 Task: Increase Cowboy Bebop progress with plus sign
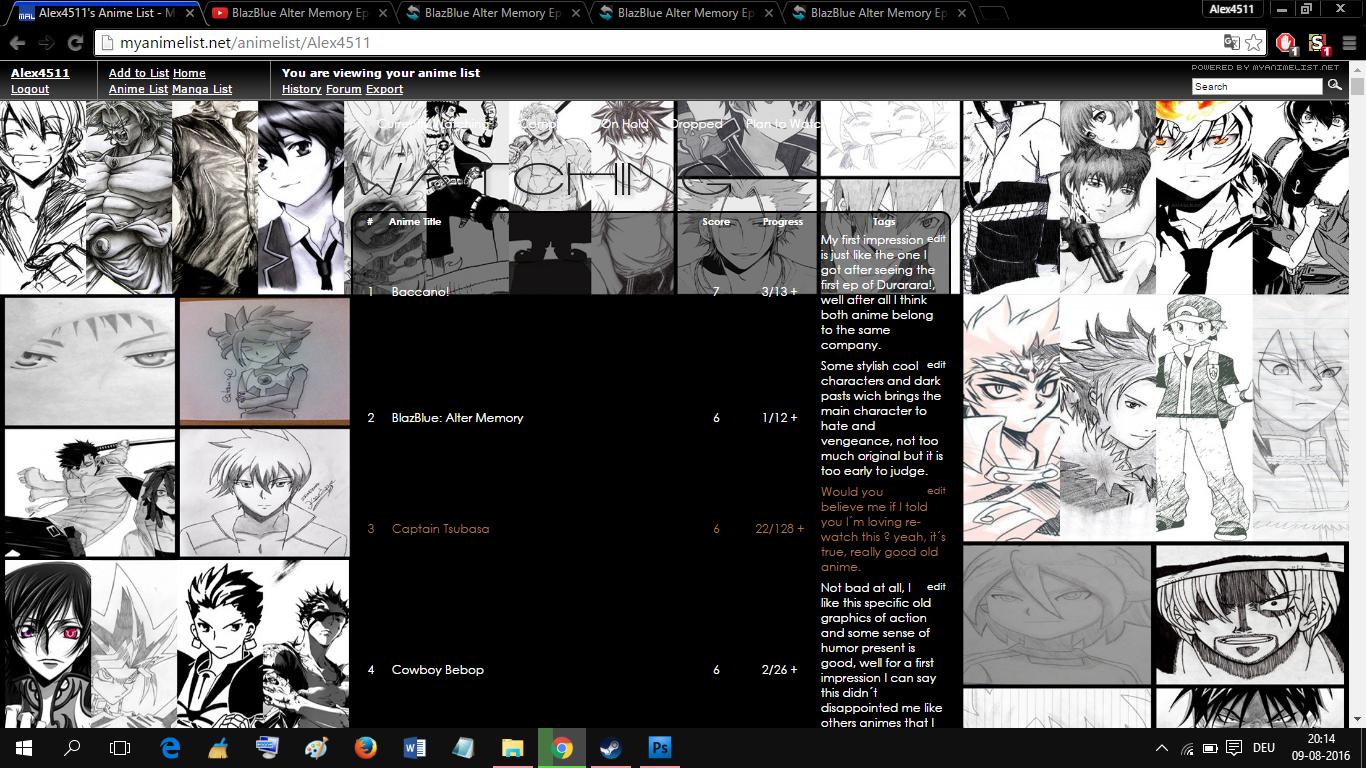[x=794, y=670]
